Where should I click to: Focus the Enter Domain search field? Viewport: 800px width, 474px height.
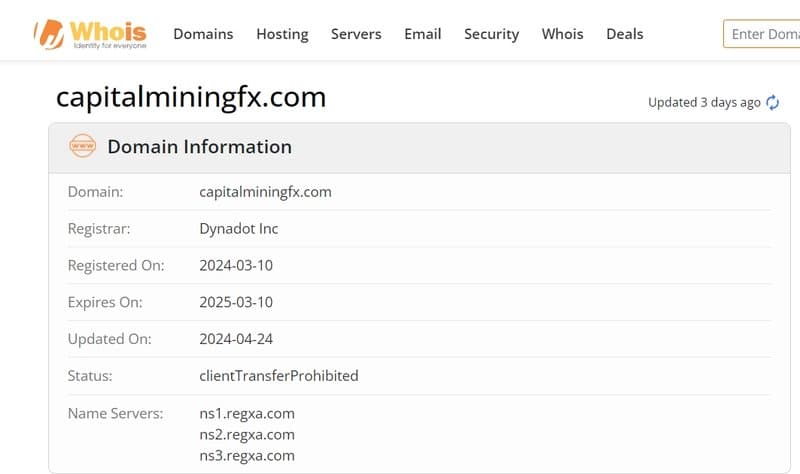click(761, 34)
